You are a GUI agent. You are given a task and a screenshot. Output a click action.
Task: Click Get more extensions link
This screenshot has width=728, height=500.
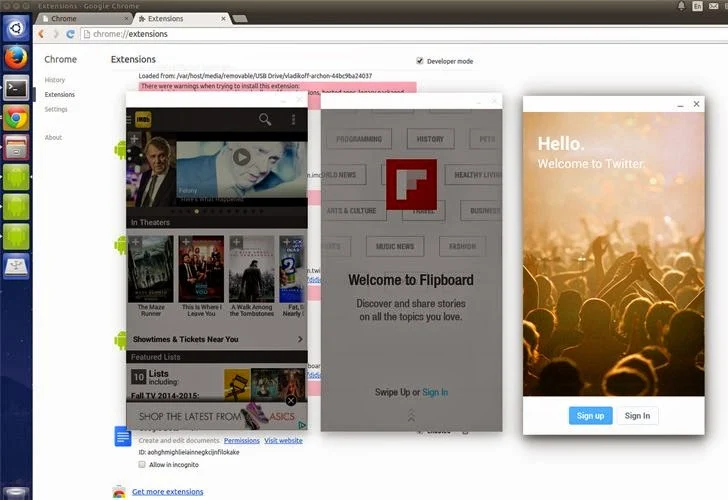(x=168, y=492)
